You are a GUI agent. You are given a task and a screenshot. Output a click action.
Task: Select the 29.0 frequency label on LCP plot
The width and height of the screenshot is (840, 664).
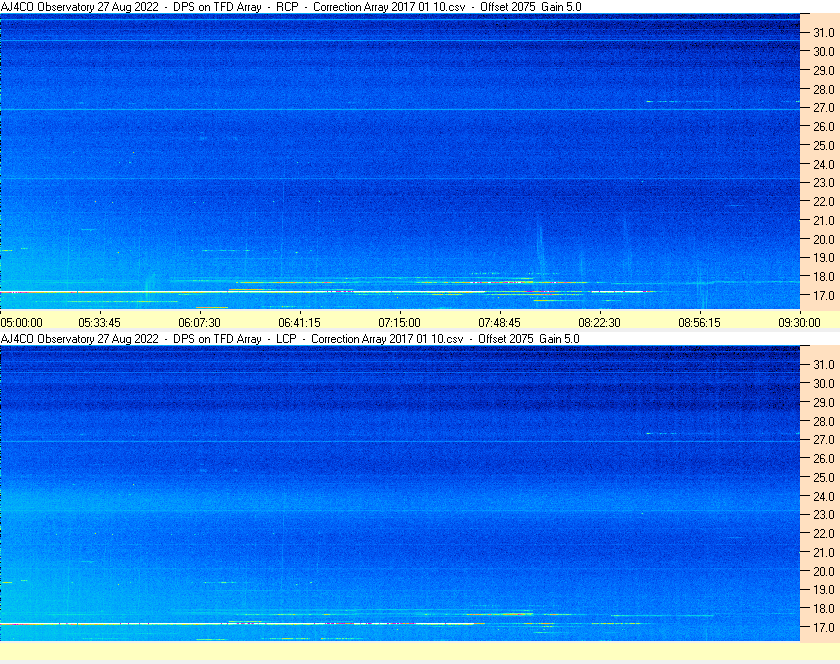coord(824,402)
